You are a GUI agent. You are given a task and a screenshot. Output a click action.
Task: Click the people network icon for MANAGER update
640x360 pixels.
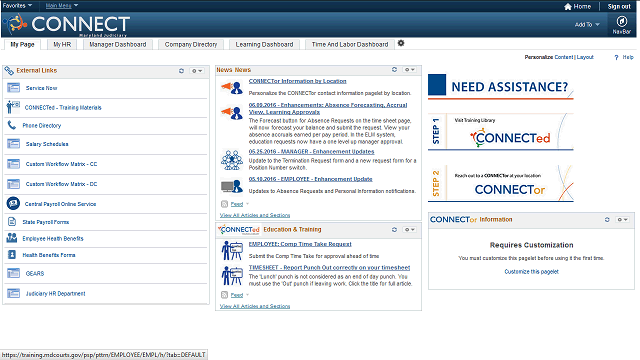pos(231,160)
